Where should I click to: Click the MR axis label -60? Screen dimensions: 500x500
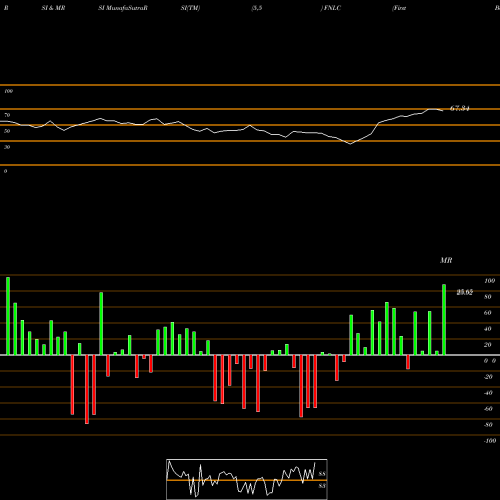click(x=488, y=409)
